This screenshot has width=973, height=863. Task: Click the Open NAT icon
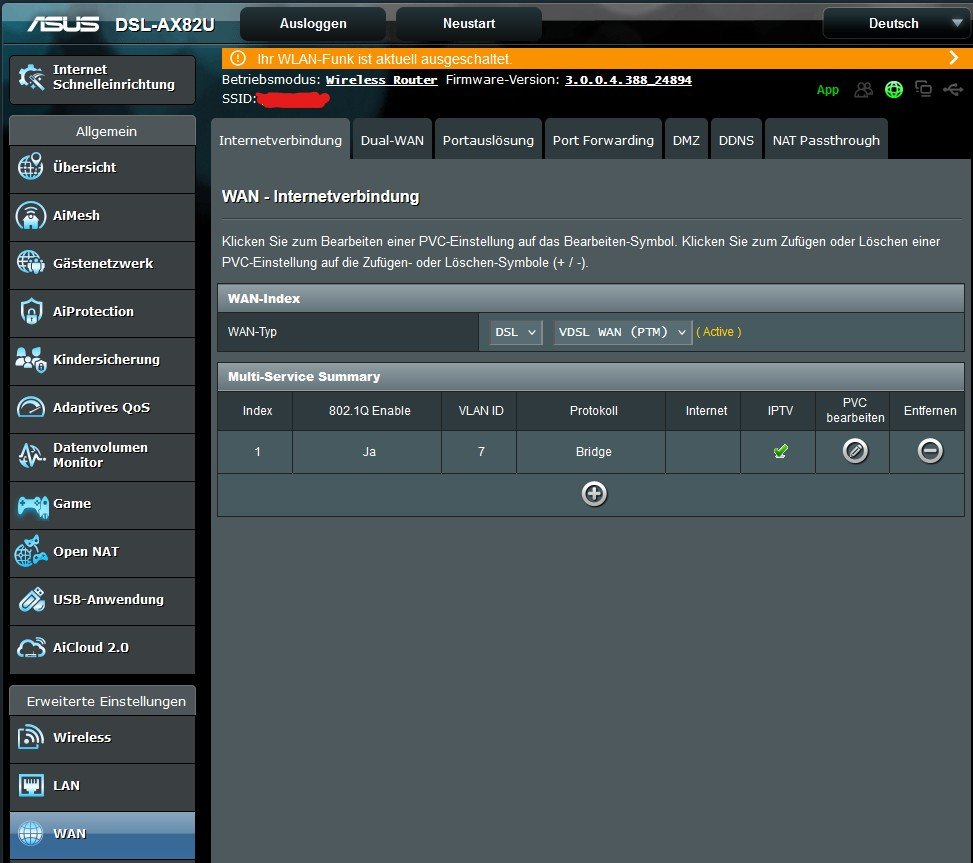[30, 552]
